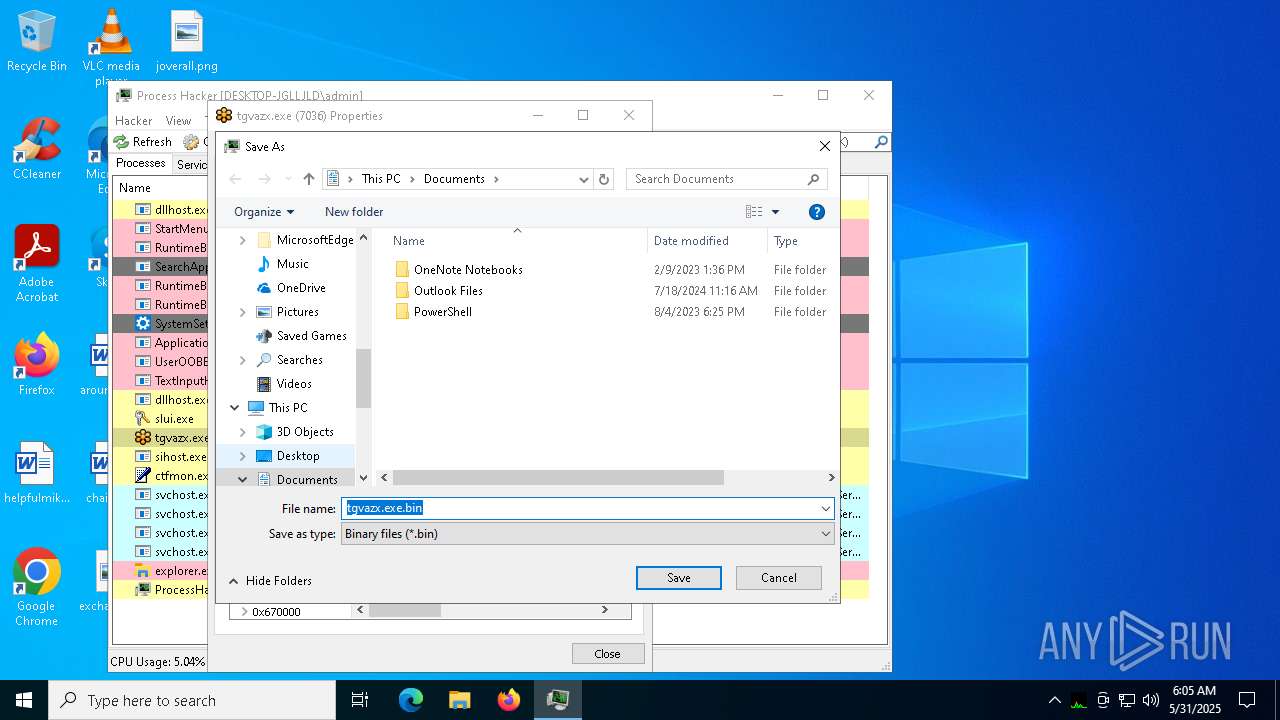Expand the 3D Objects tree node

243,432
